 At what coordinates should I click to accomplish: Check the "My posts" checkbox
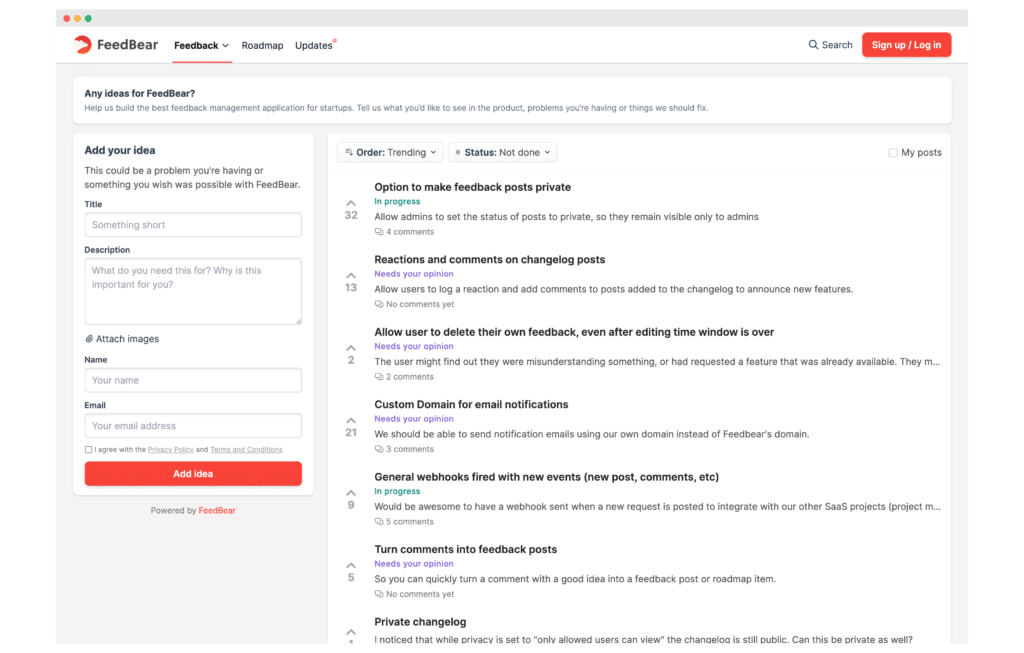coord(891,151)
